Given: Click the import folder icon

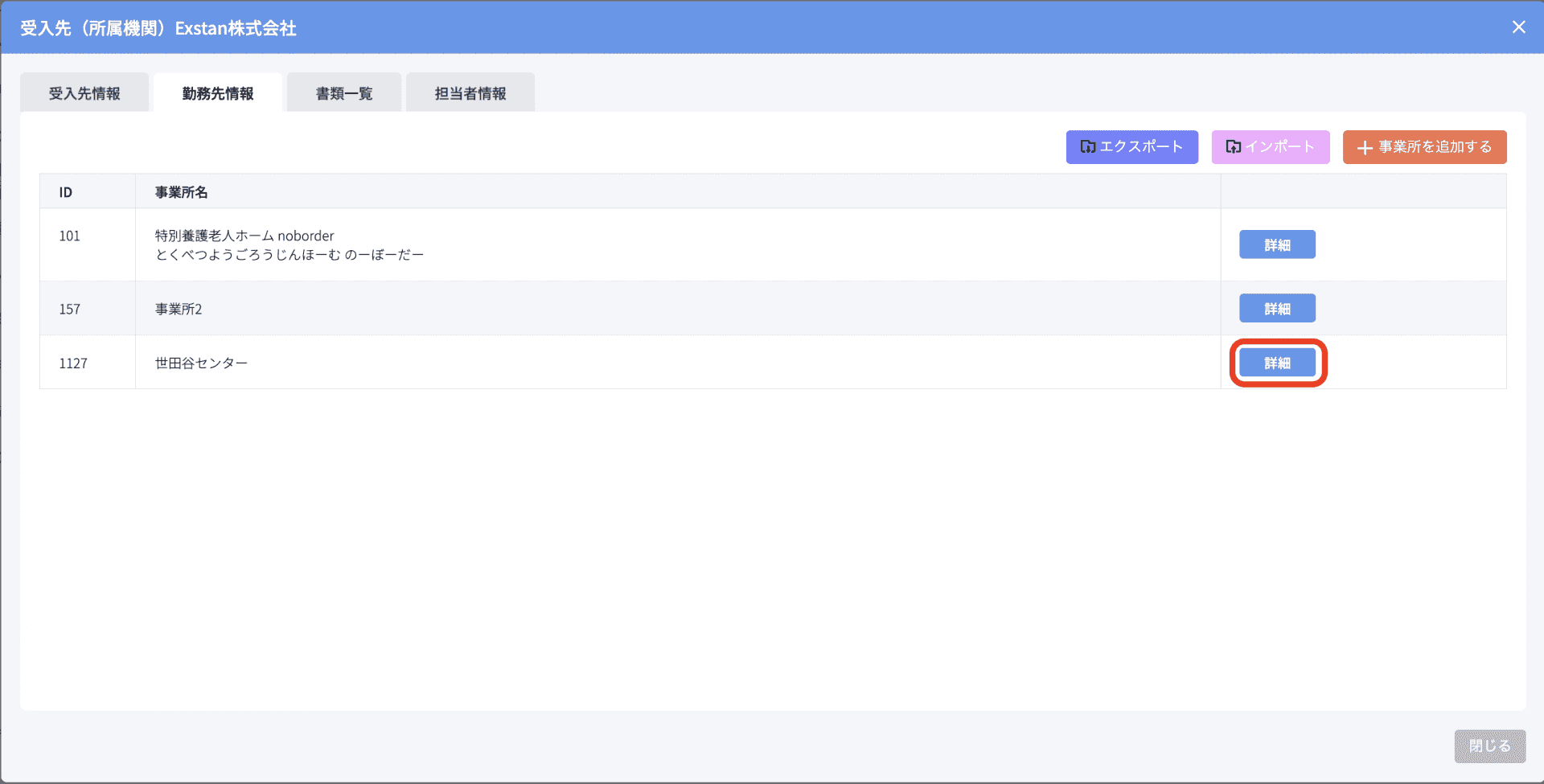Looking at the screenshot, I should [1233, 146].
